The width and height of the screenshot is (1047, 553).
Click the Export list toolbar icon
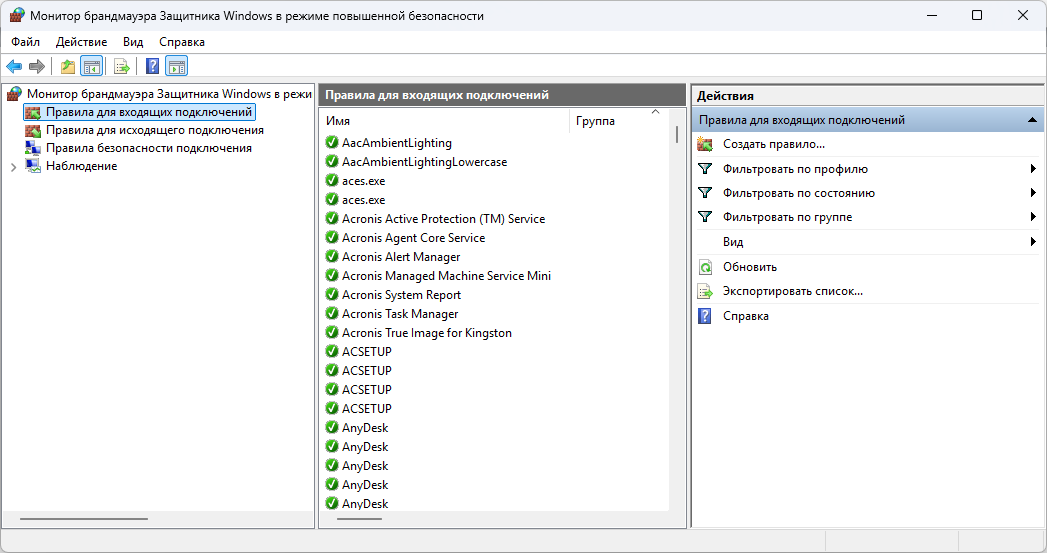pyautogui.click(x=122, y=66)
